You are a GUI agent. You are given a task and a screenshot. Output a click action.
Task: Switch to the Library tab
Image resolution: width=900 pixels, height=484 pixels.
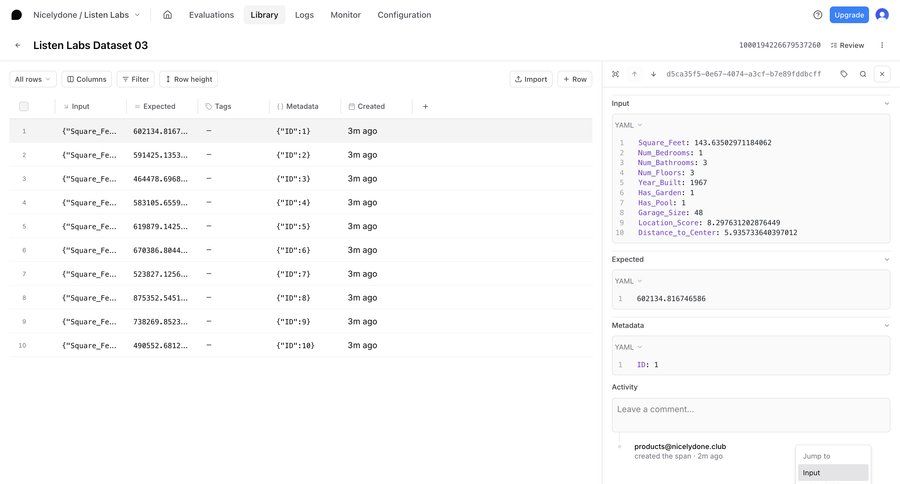pyautogui.click(x=264, y=15)
